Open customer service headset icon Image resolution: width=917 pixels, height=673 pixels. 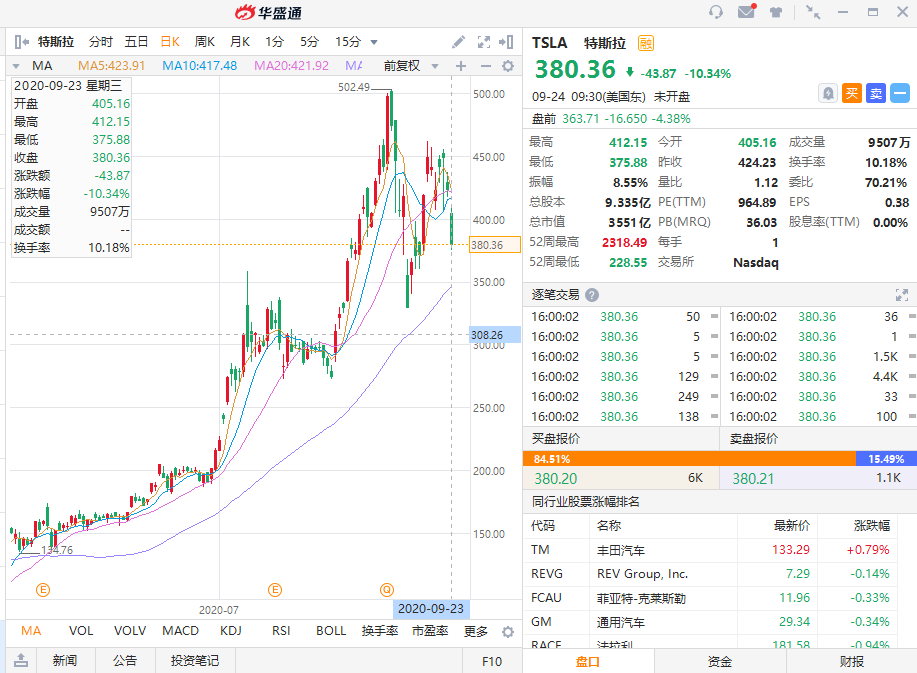(x=716, y=12)
